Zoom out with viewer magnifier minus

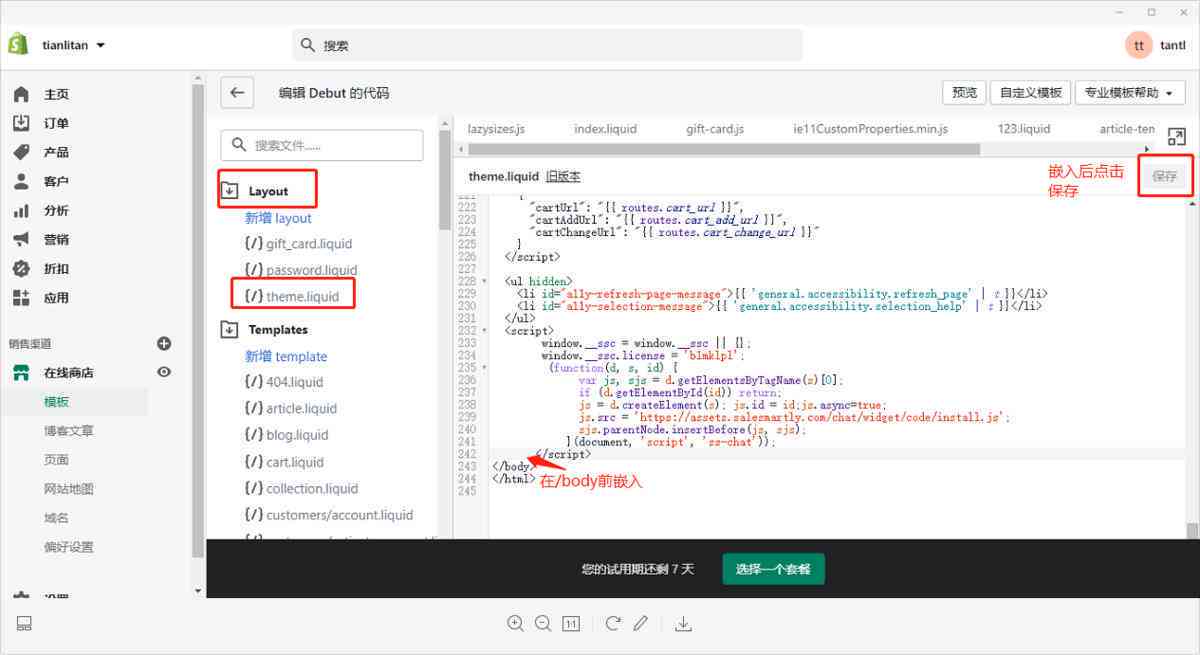pos(543,623)
